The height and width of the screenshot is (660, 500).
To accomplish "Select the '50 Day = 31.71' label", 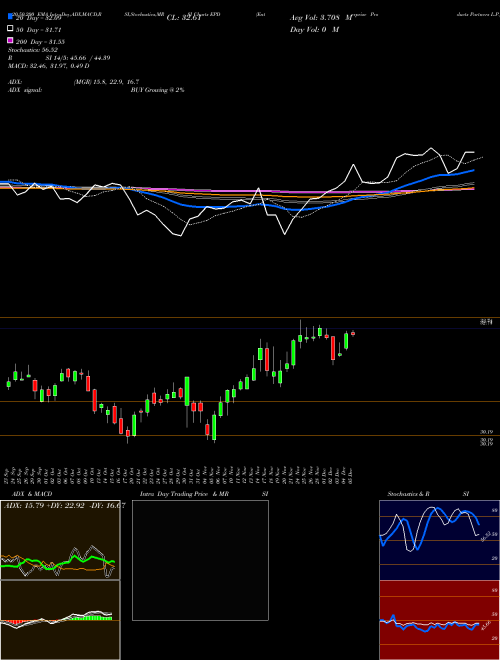I will coord(39,30).
